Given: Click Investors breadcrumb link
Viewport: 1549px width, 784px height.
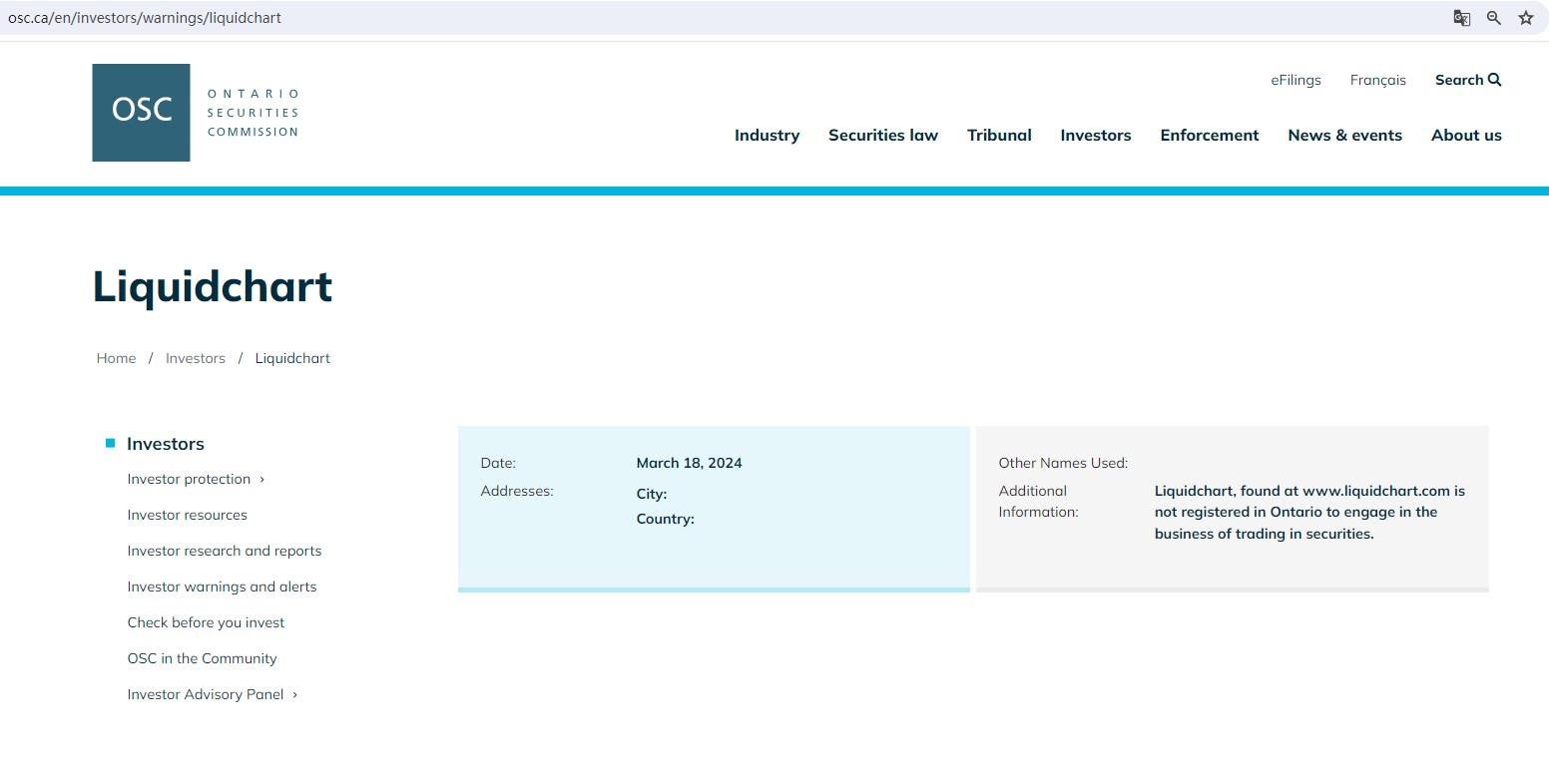Looking at the screenshot, I should 196,359.
